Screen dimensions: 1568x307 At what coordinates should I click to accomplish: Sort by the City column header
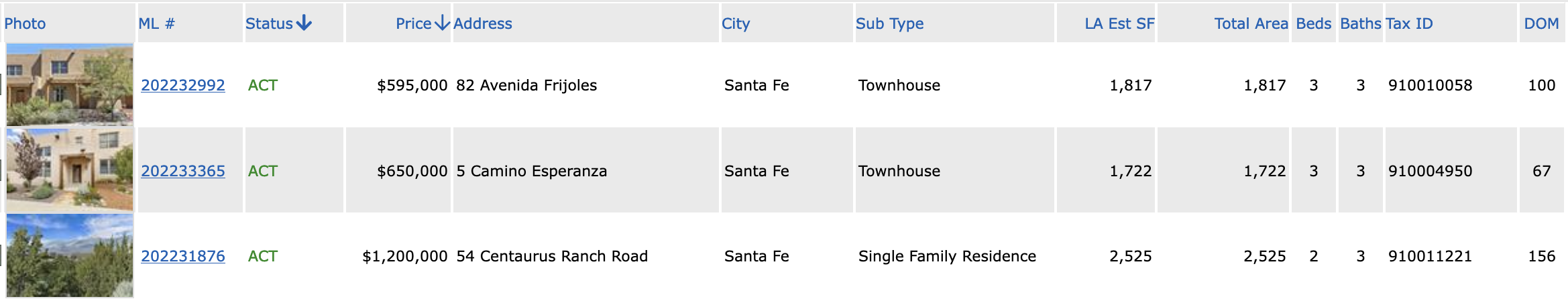pos(736,23)
